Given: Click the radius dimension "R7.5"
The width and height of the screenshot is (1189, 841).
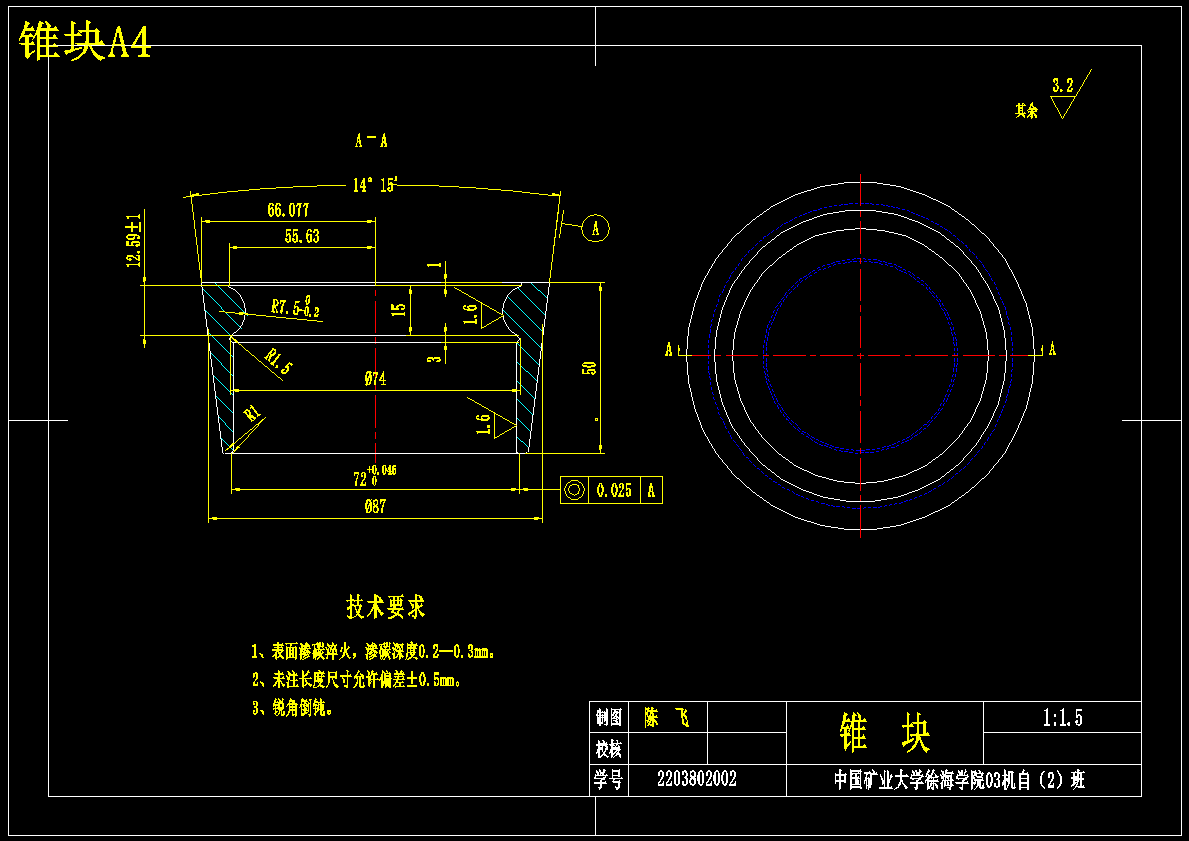Looking at the screenshot, I should click(x=295, y=307).
